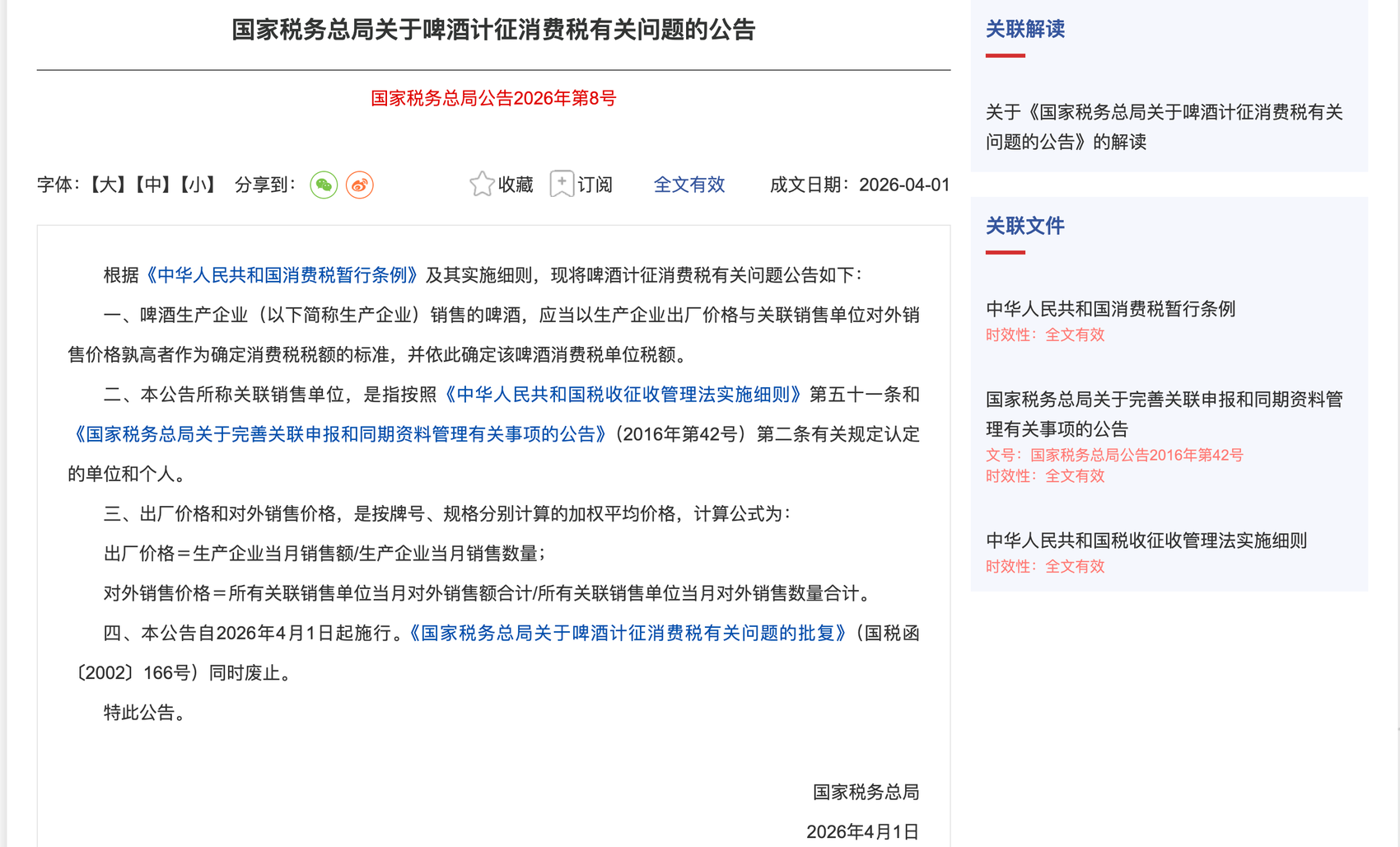Open sidebar file about 关联申报和同期资料管理
The height and width of the screenshot is (847, 1400).
[1164, 414]
